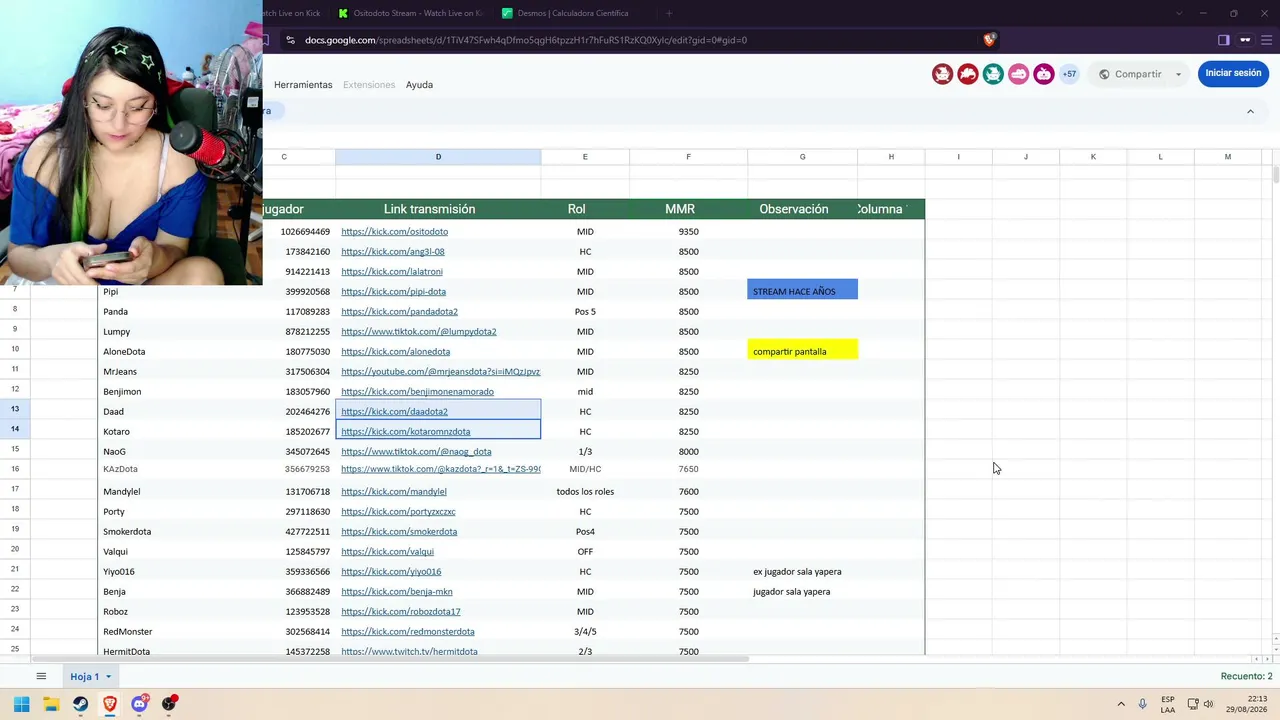View site information icon beside the URL
The height and width of the screenshot is (720, 1280).
coord(290,40)
